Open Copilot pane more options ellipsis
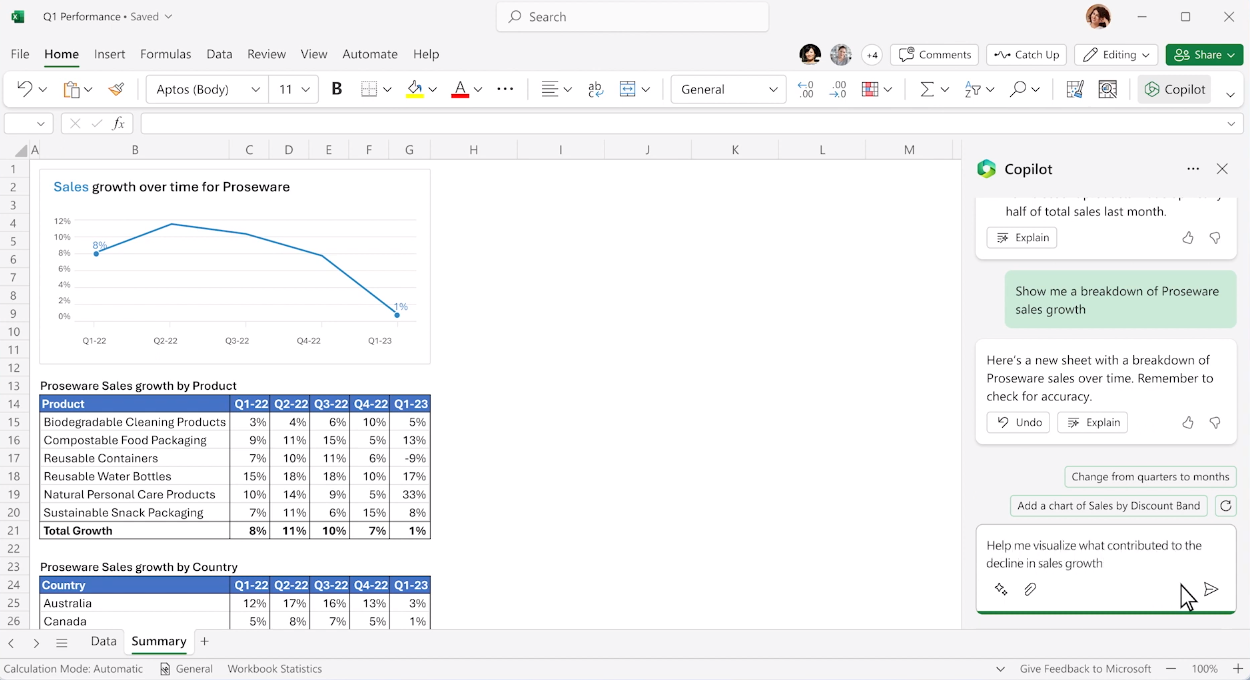1250x680 pixels. coord(1193,169)
